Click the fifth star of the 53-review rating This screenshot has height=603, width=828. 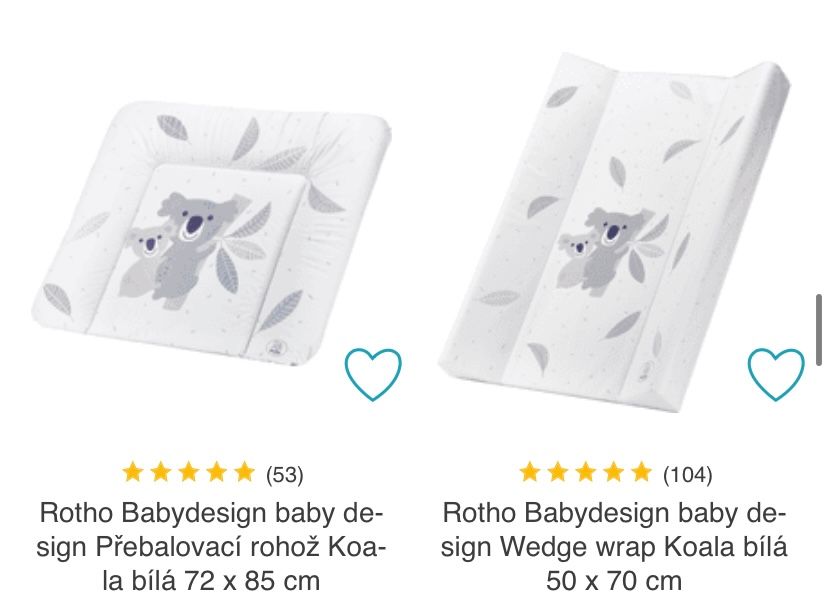click(x=244, y=472)
